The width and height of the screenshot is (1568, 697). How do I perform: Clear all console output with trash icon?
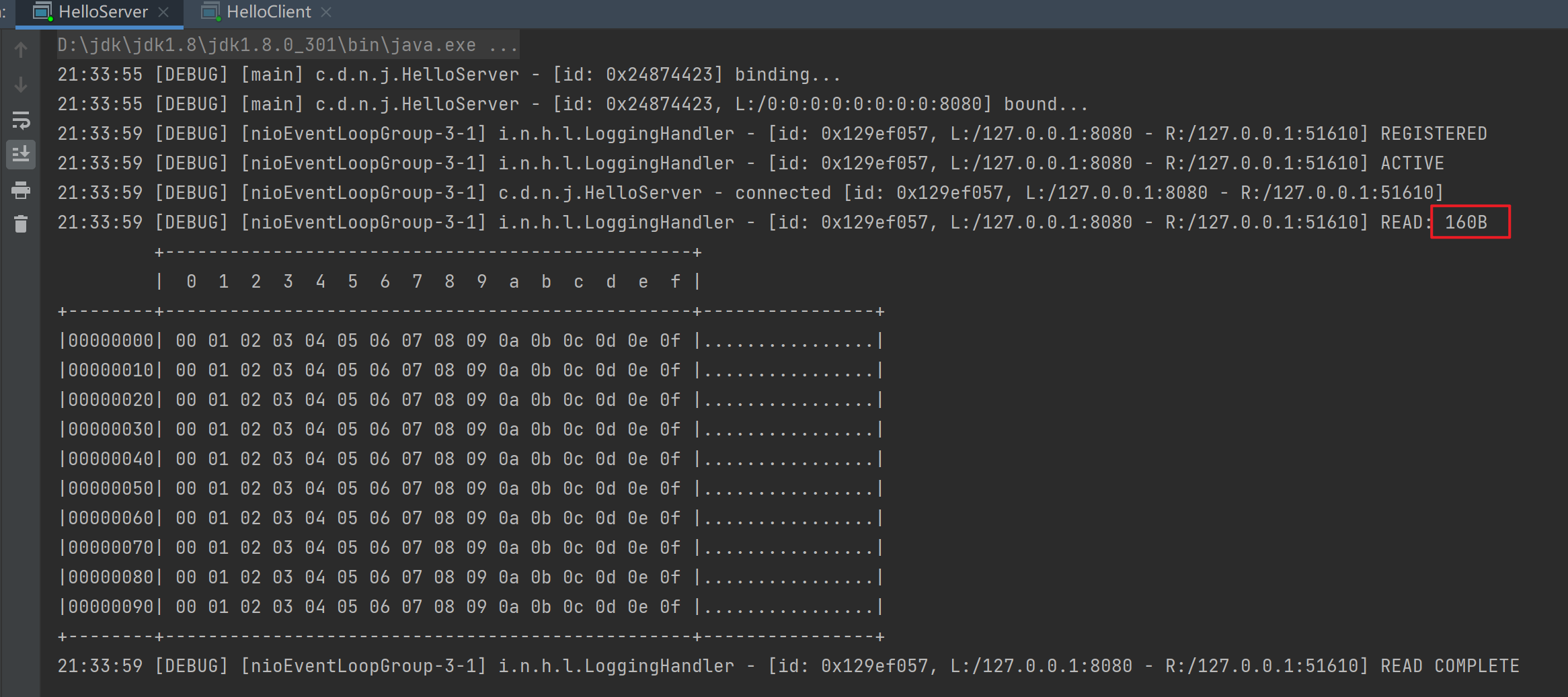(21, 224)
